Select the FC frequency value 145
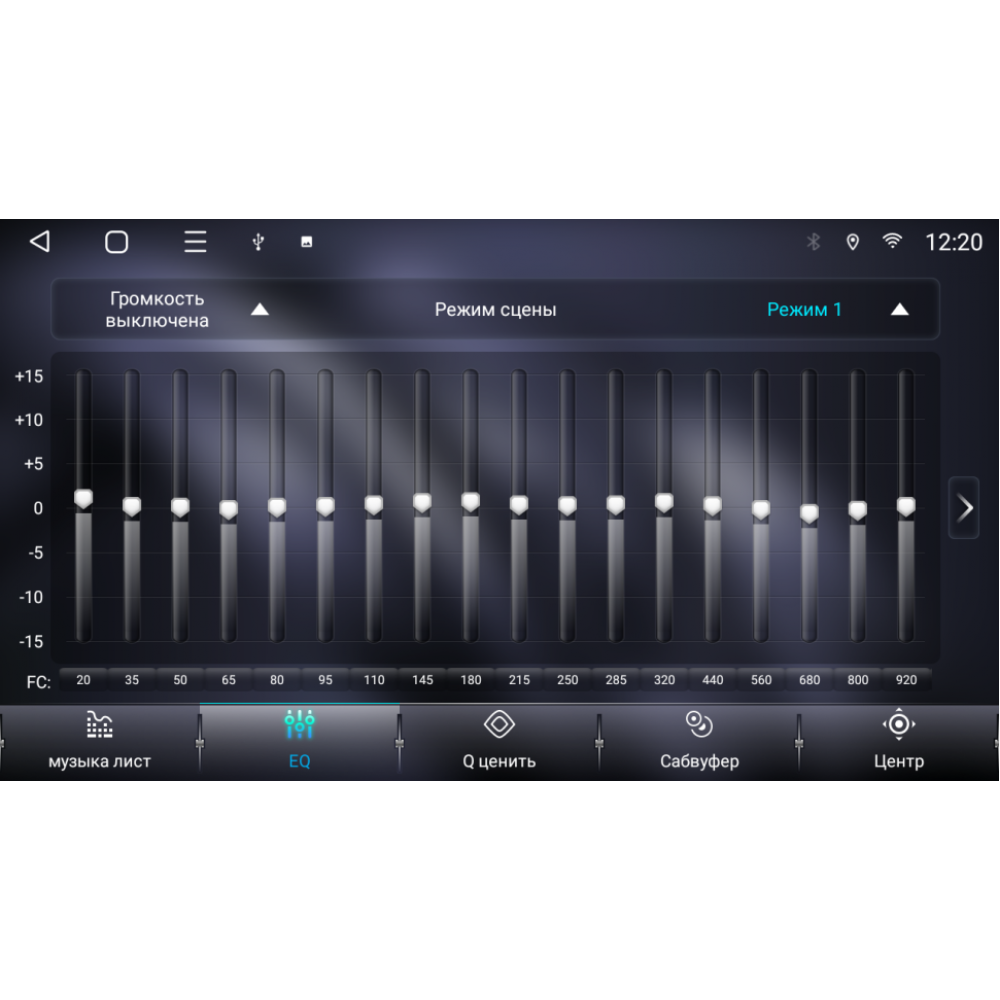 coord(422,680)
